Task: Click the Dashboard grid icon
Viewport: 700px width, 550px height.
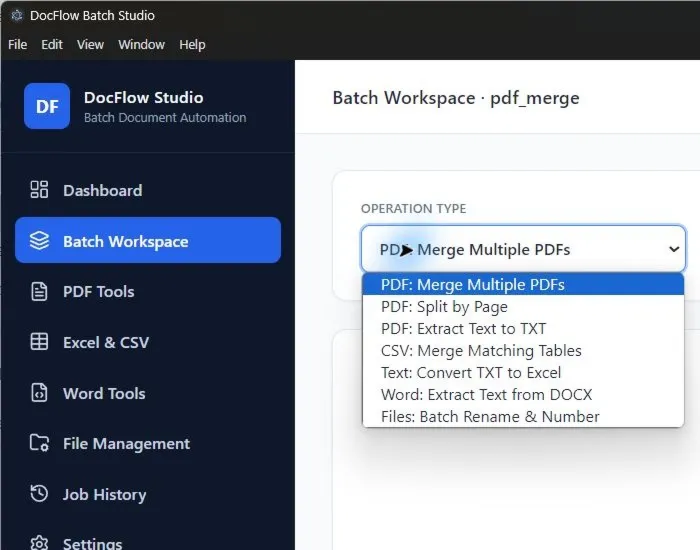Action: click(x=39, y=189)
